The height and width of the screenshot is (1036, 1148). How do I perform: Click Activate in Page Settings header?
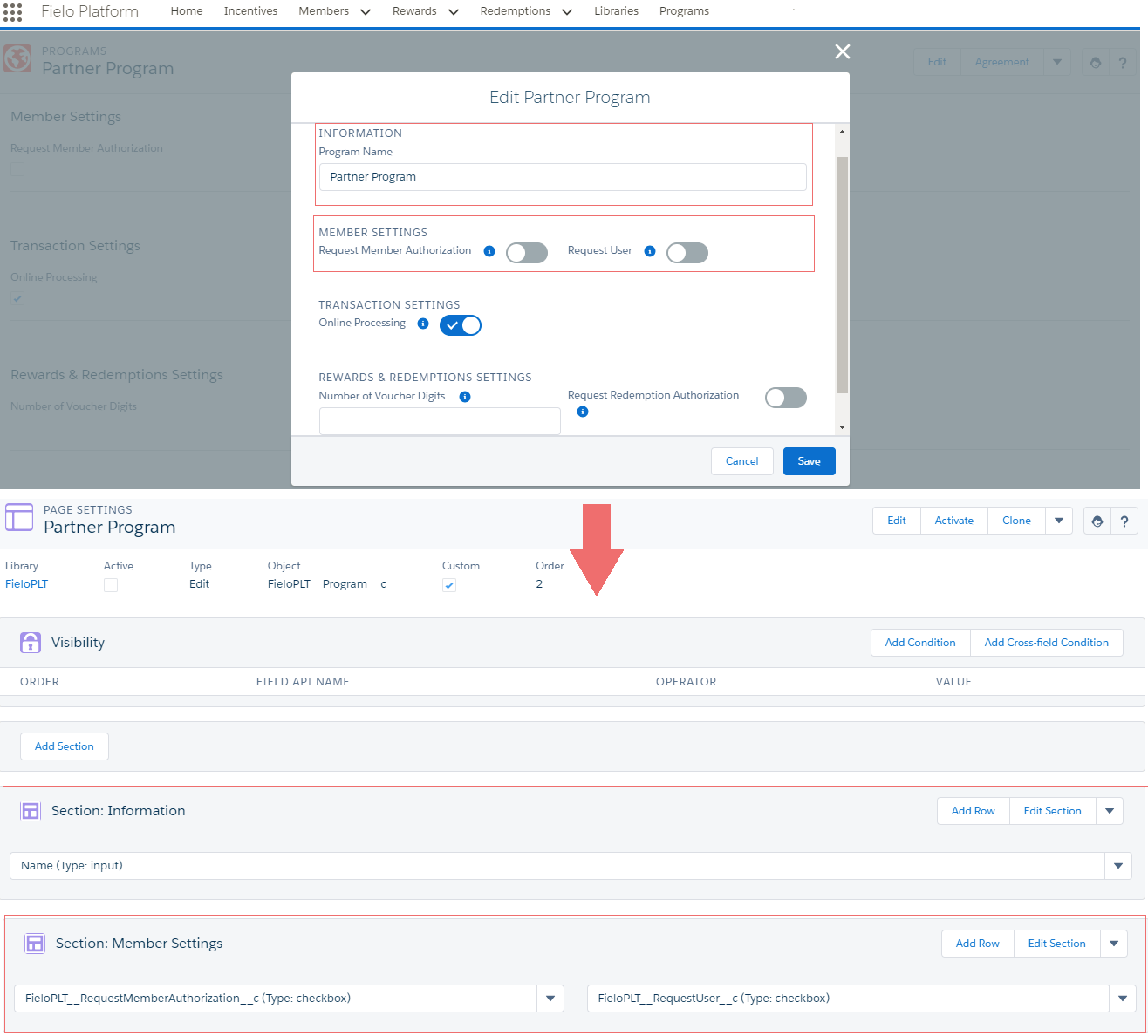(954, 521)
